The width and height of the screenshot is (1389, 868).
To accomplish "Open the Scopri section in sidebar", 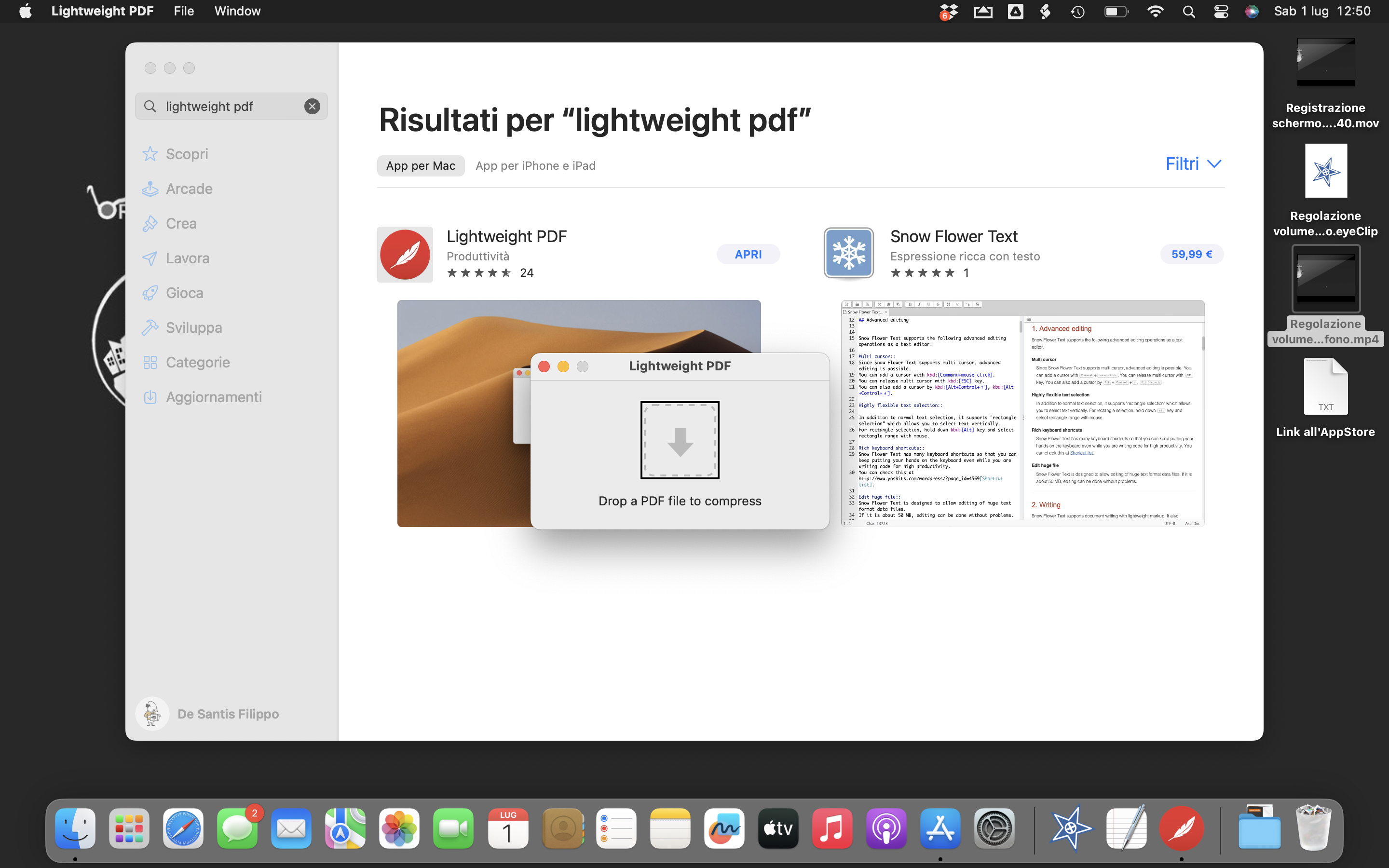I will (175, 154).
